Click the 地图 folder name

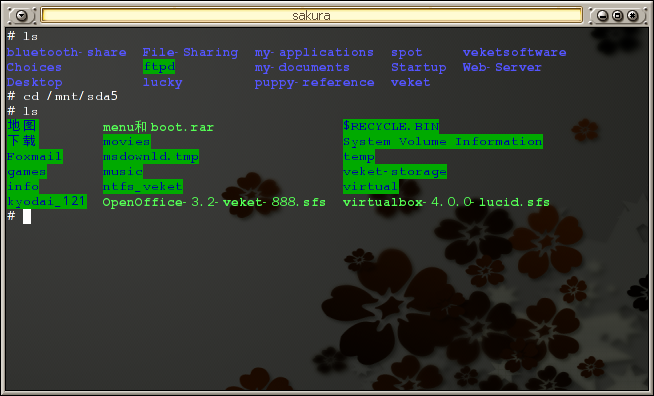click(x=23, y=126)
